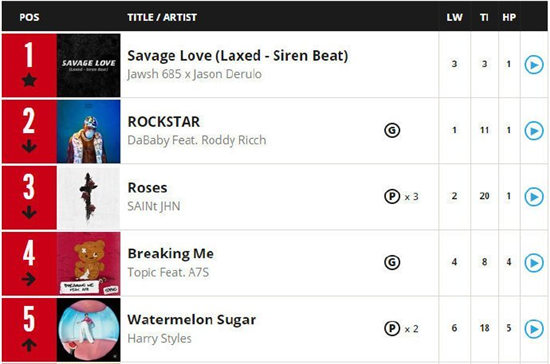Image resolution: width=550 pixels, height=364 pixels.
Task: Open the Savage Love album cover
Action: [89, 65]
